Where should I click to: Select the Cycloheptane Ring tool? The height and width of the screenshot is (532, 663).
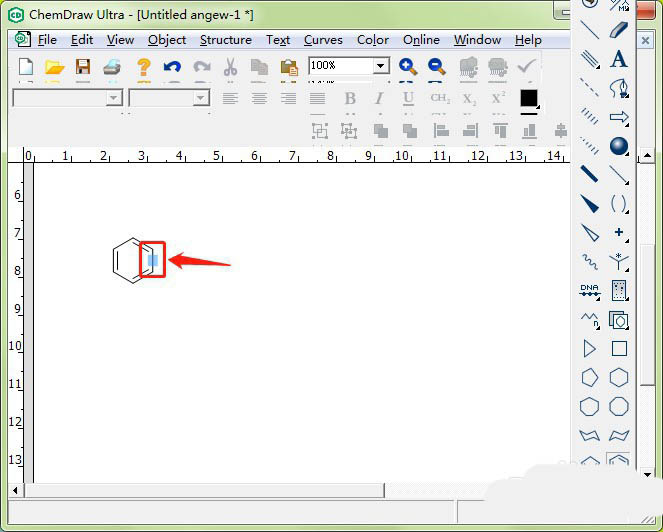(x=589, y=406)
